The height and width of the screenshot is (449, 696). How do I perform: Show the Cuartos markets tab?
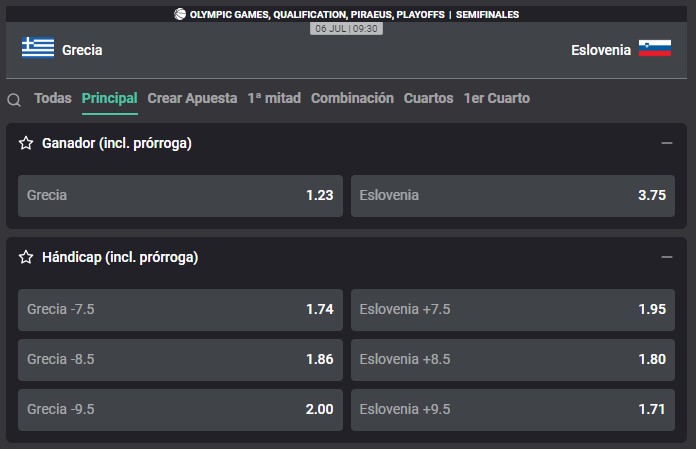428,98
